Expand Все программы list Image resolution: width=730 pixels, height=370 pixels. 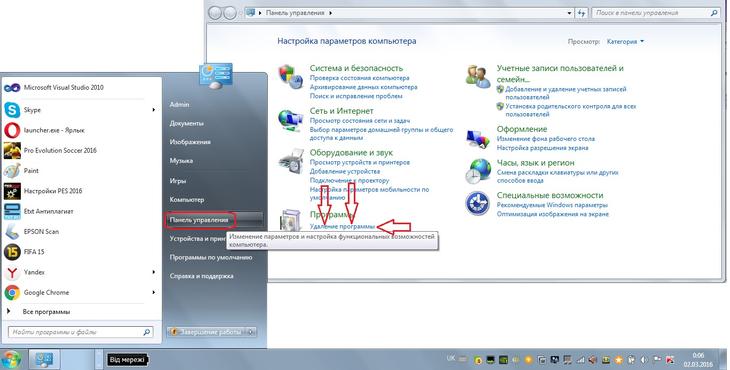click(x=46, y=312)
